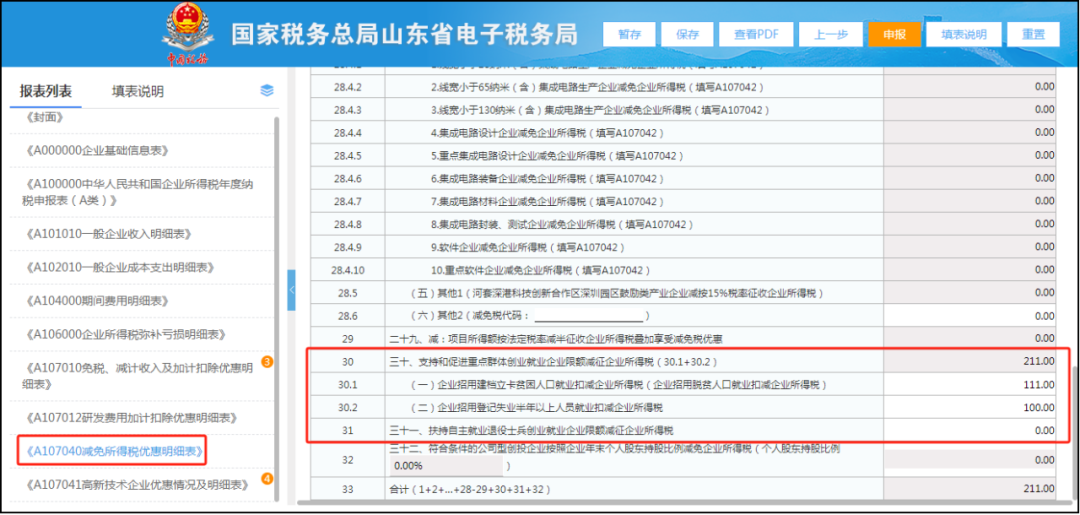Open 《A102010一般企业成本支出明细表》
The height and width of the screenshot is (515, 1080).
click(119, 268)
